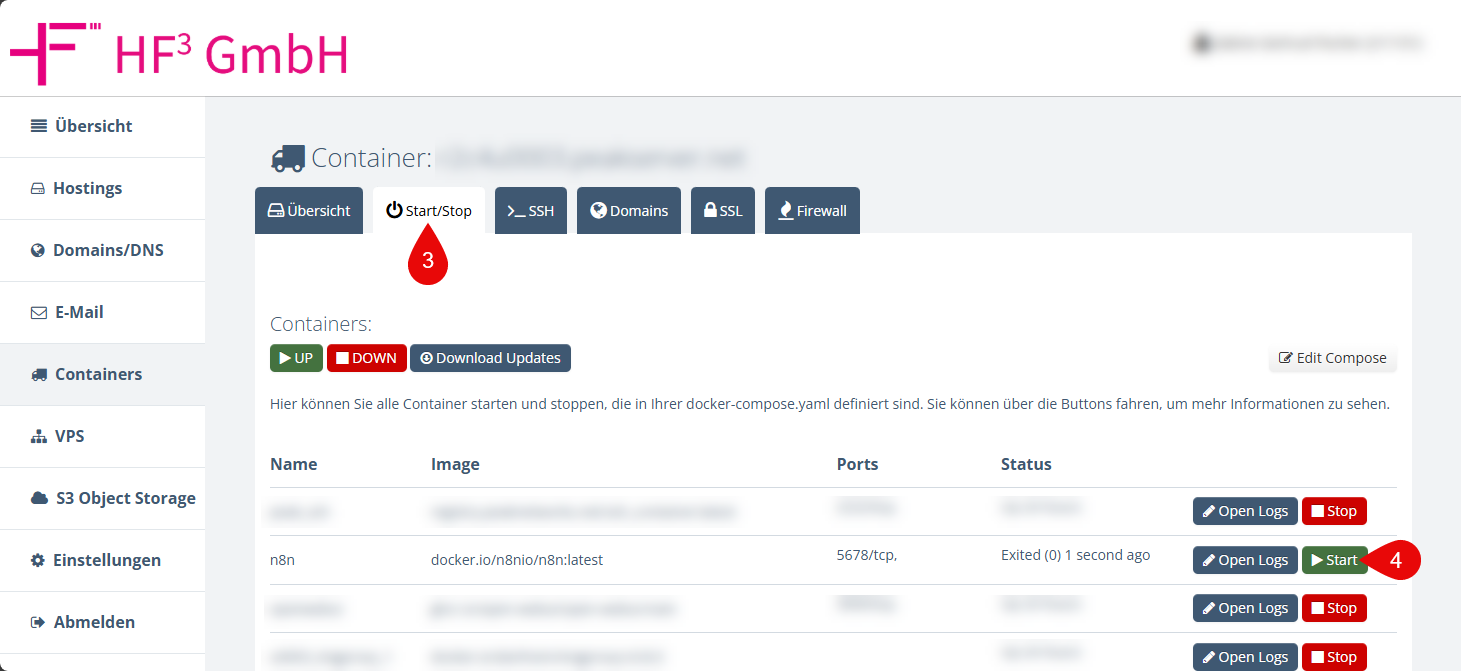The width and height of the screenshot is (1461, 671).
Task: Select E-Mail in the sidebar
Action: coord(79,312)
